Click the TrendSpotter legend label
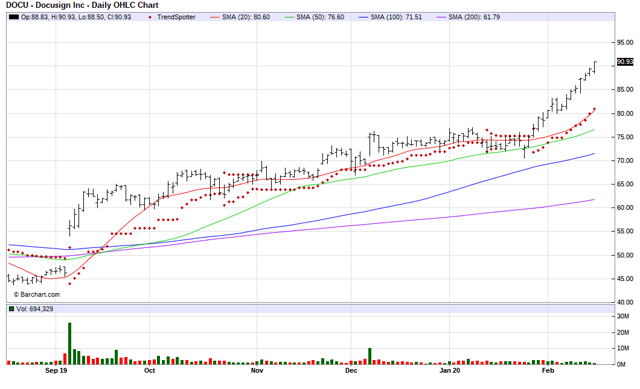Image resolution: width=640 pixels, height=389 pixels. [x=176, y=17]
